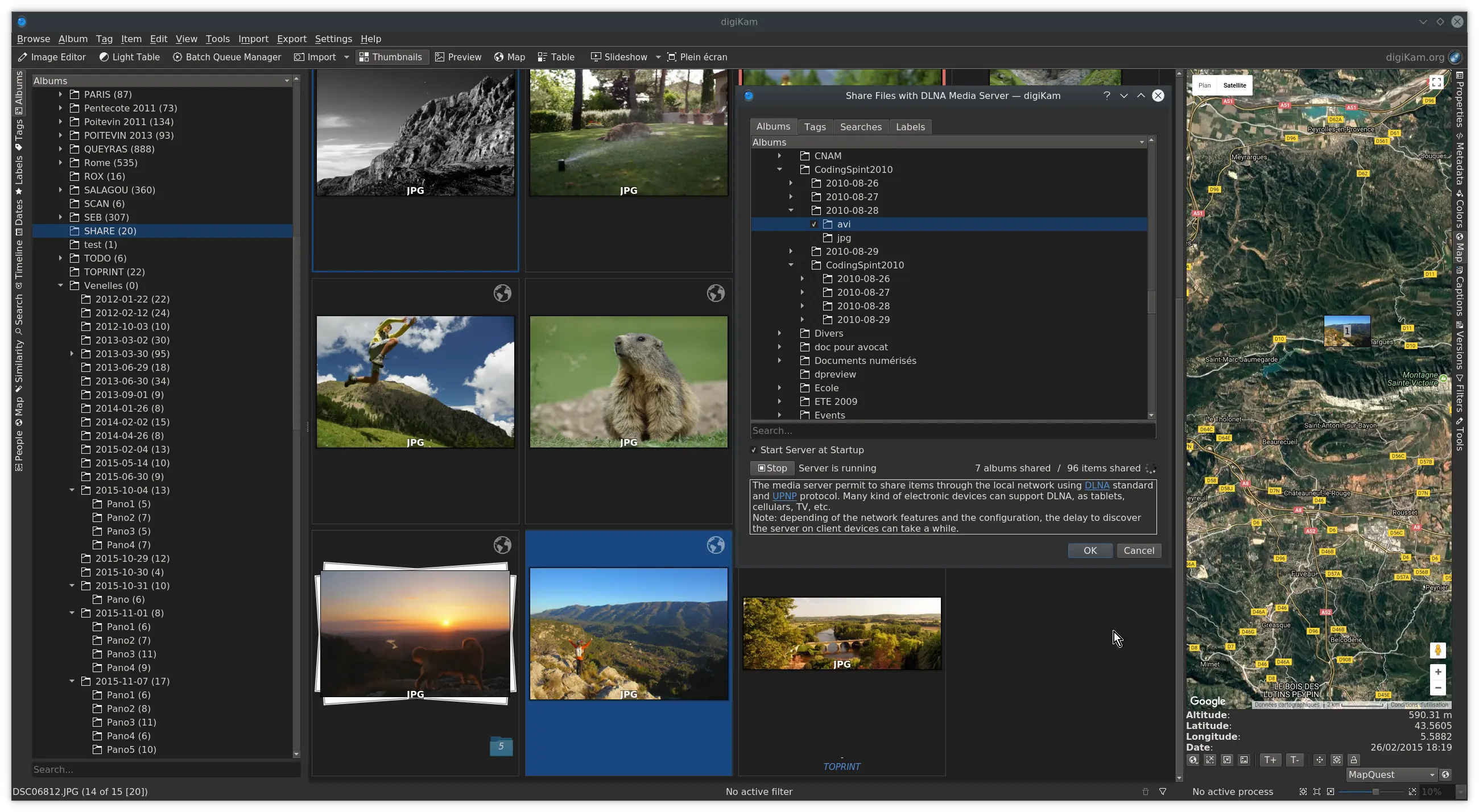
Task: Click the globe icon next to MapQuest
Action: pos(1445,774)
